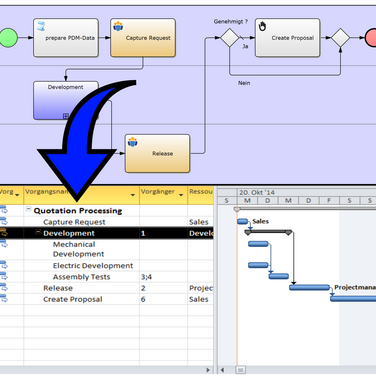This screenshot has height=376, width=376.
Task: Click predecessor cell '2' of Release
Action: (163, 288)
